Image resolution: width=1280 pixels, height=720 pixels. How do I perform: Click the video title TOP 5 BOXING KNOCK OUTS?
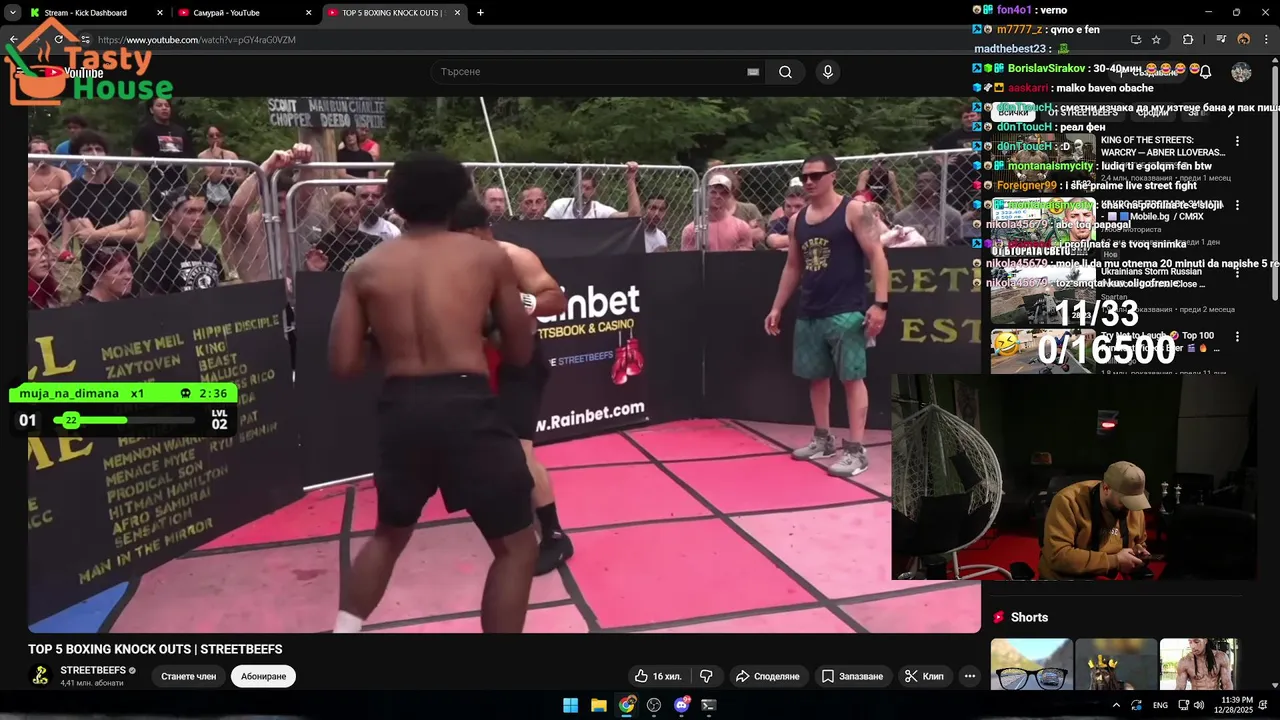155,649
